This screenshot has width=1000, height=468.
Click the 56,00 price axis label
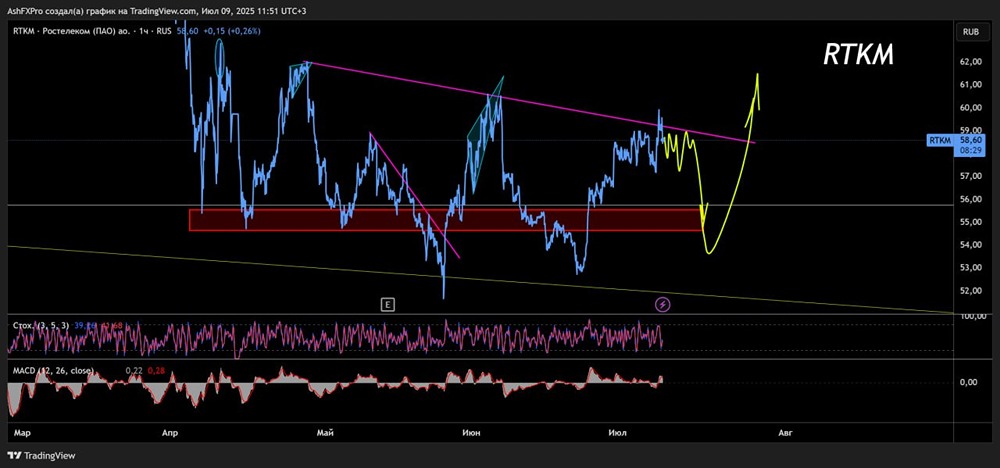[x=969, y=199]
